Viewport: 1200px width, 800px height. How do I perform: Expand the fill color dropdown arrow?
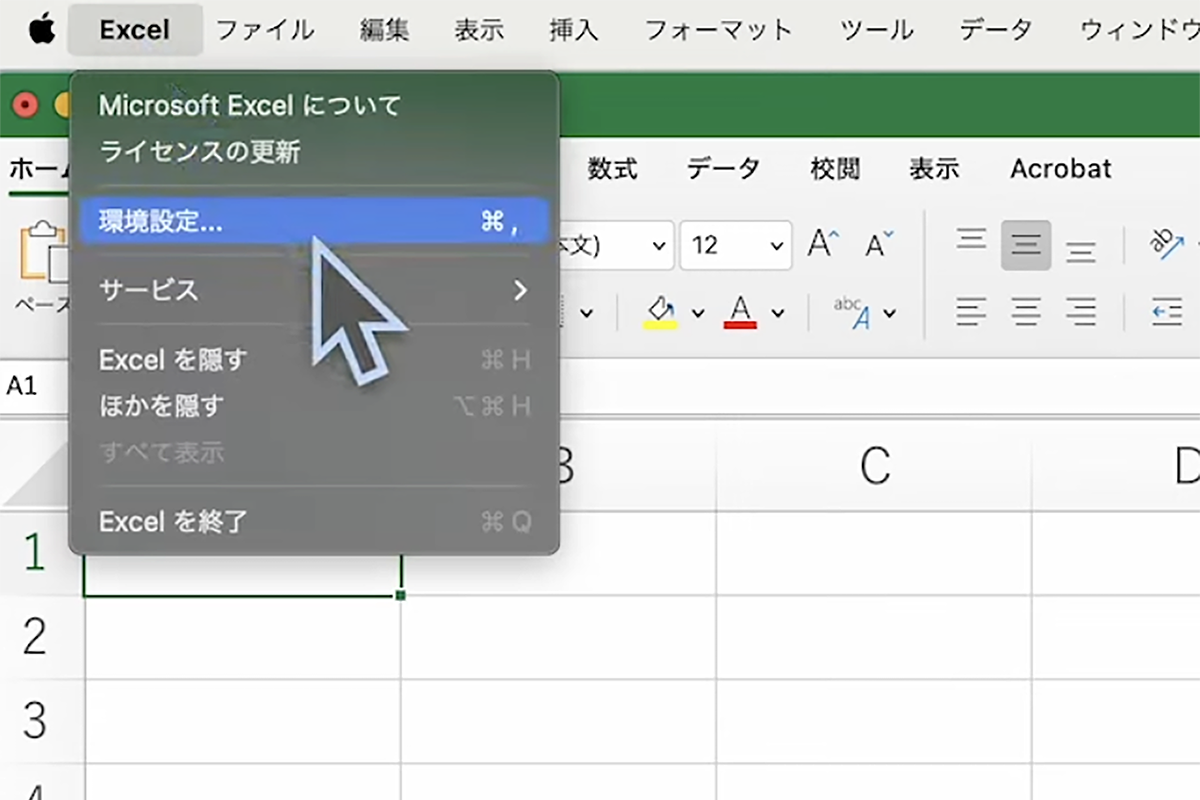coord(698,314)
